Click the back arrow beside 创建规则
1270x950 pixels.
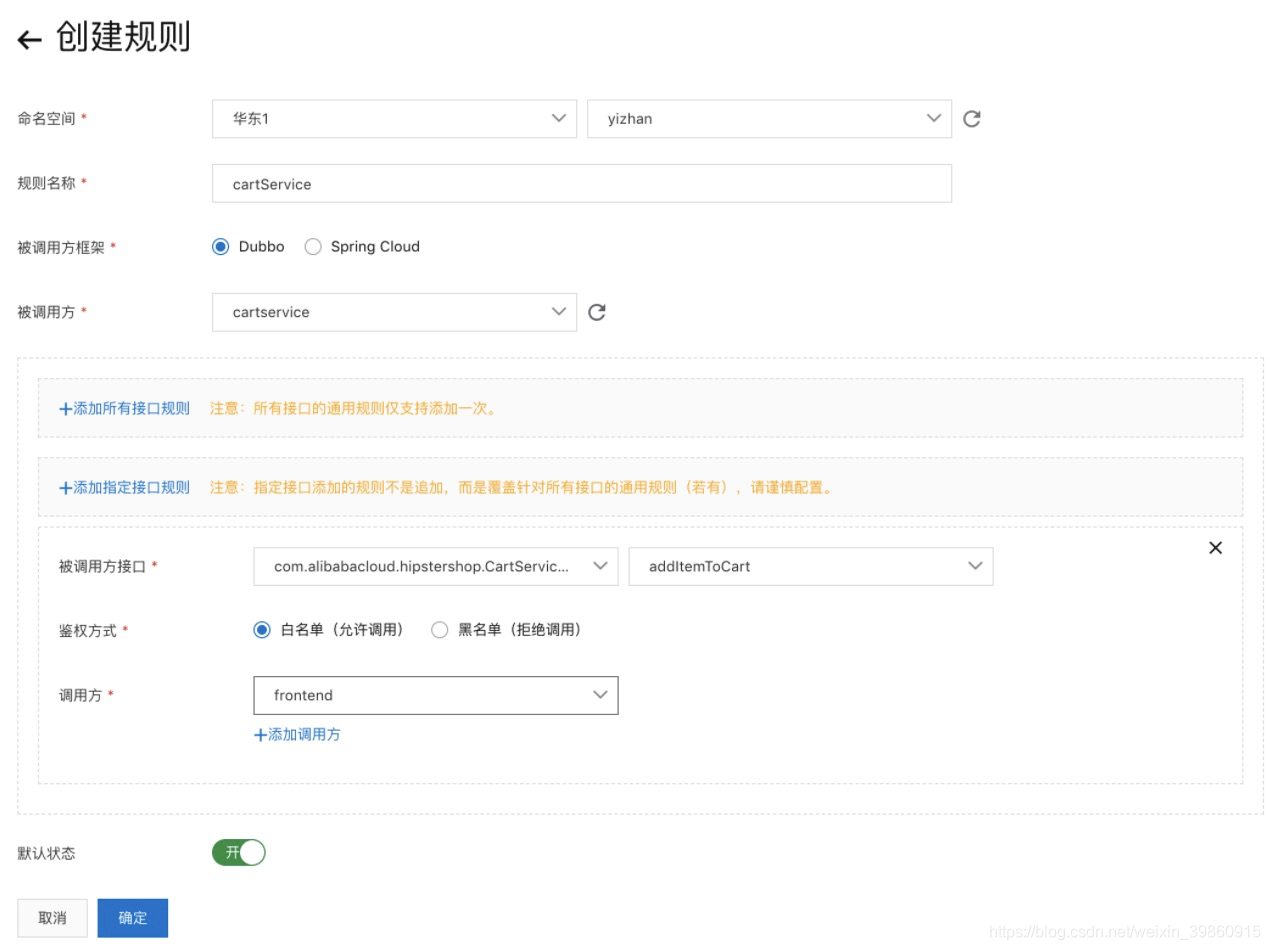(x=29, y=40)
